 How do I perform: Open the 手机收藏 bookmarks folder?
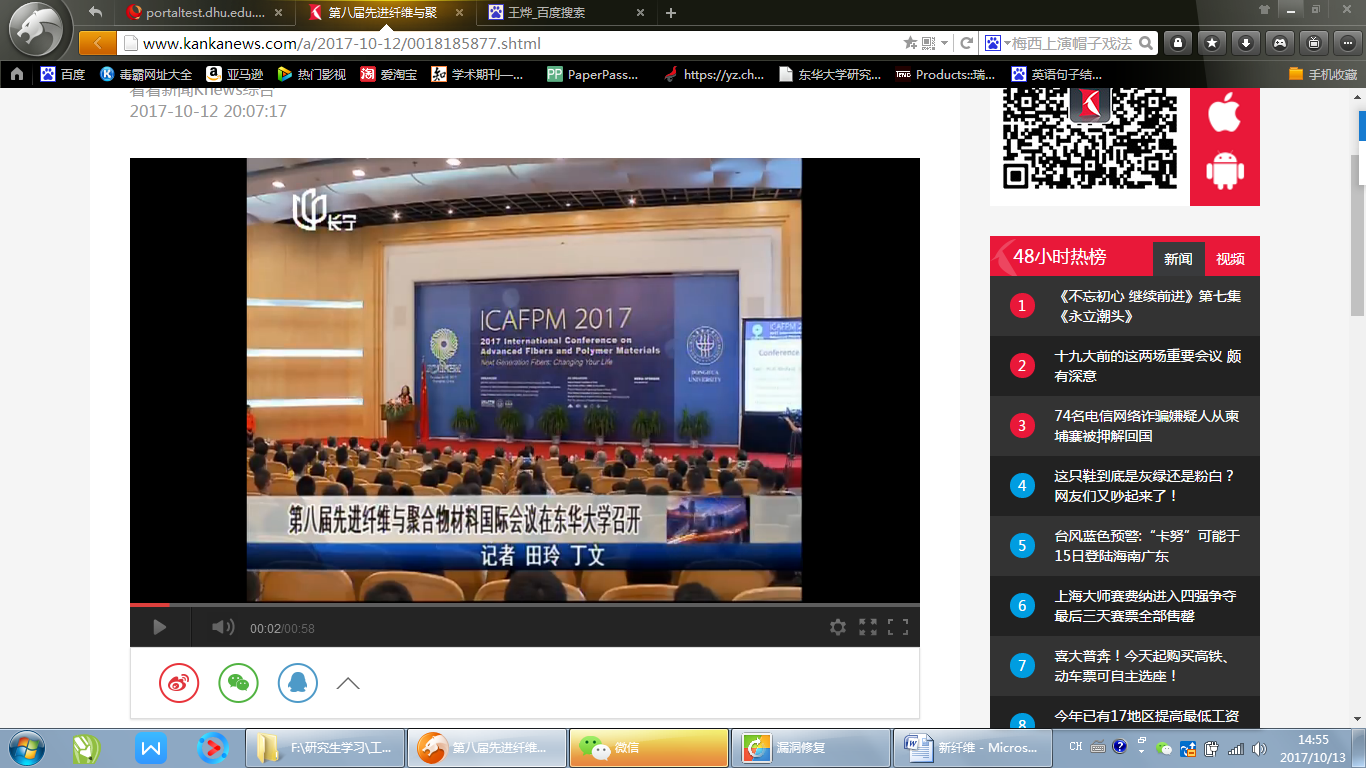coord(1322,74)
